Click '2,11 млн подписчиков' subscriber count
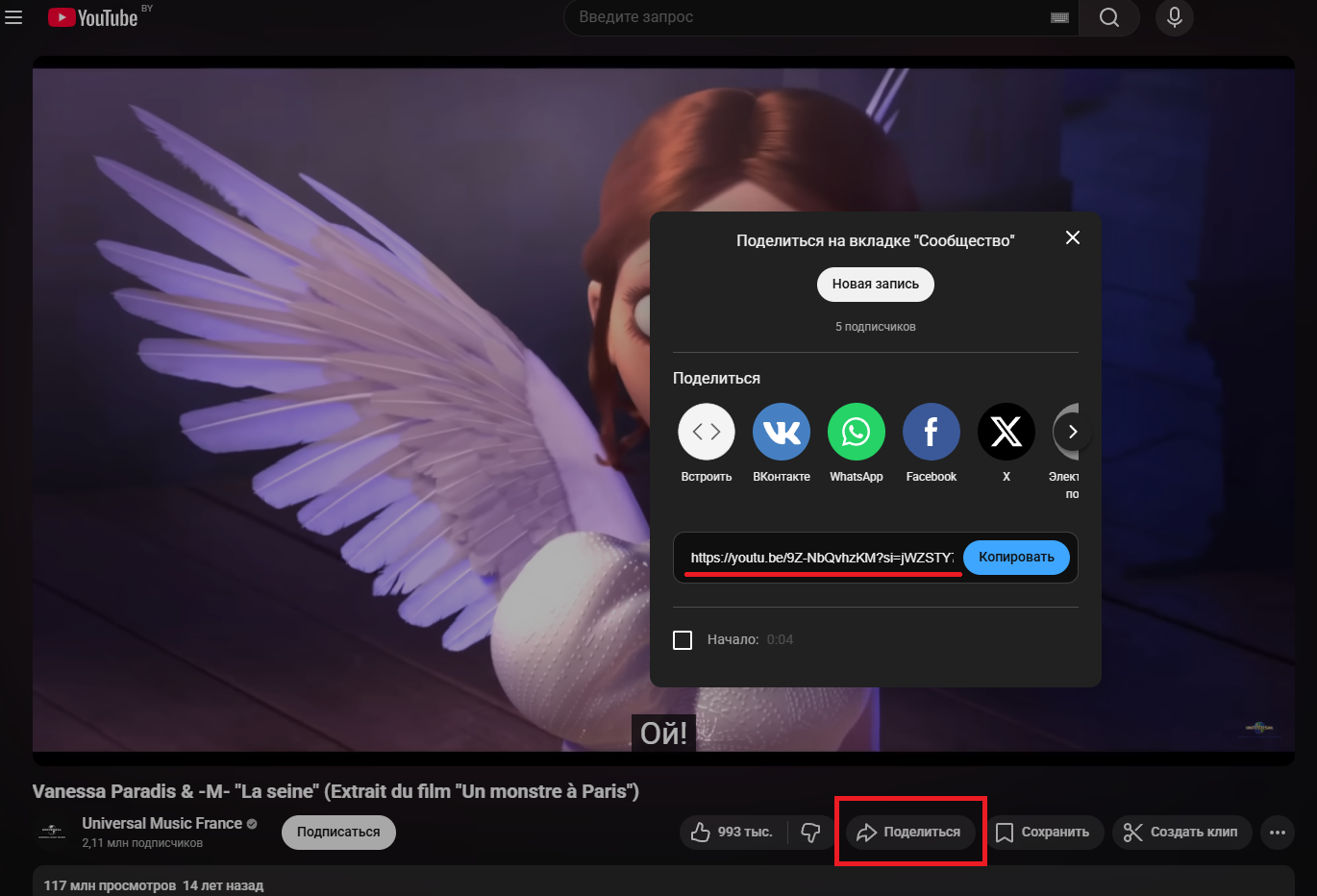Screen dimensions: 1317x896 [142, 843]
